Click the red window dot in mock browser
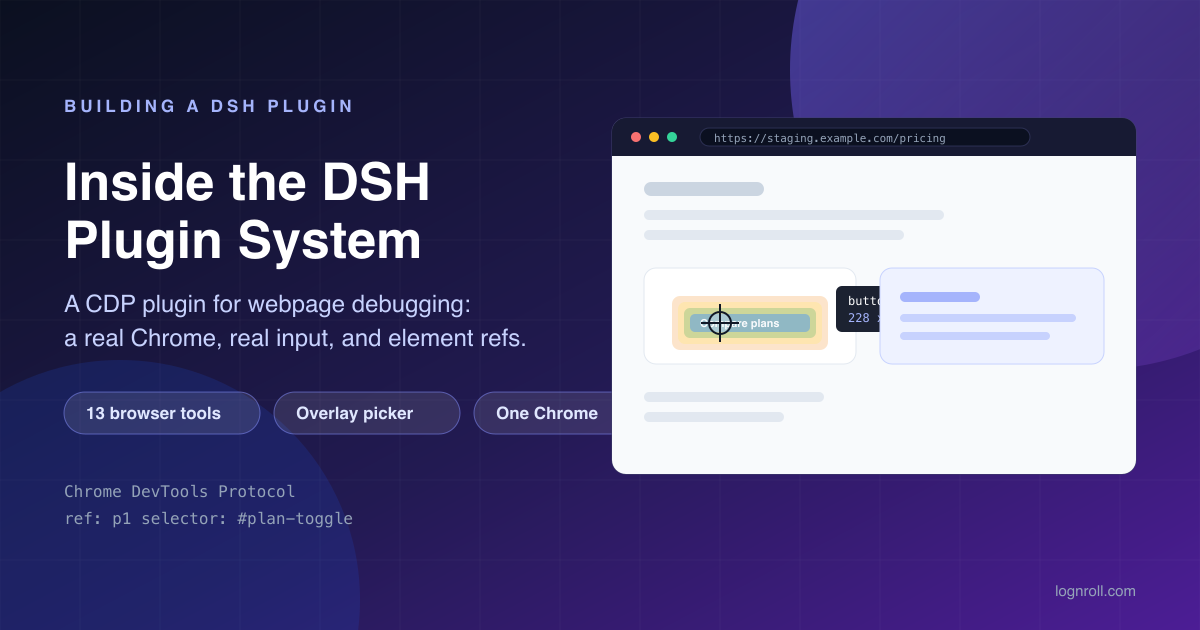 [636, 137]
